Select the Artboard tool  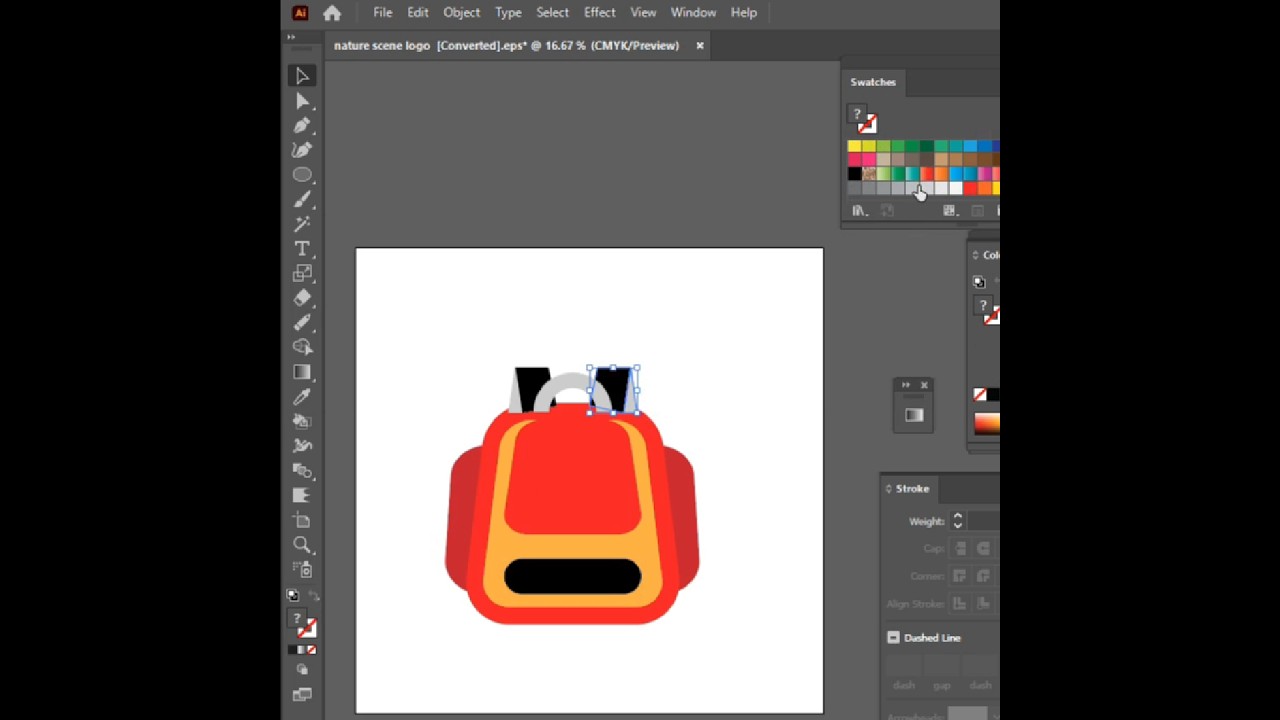click(x=302, y=520)
